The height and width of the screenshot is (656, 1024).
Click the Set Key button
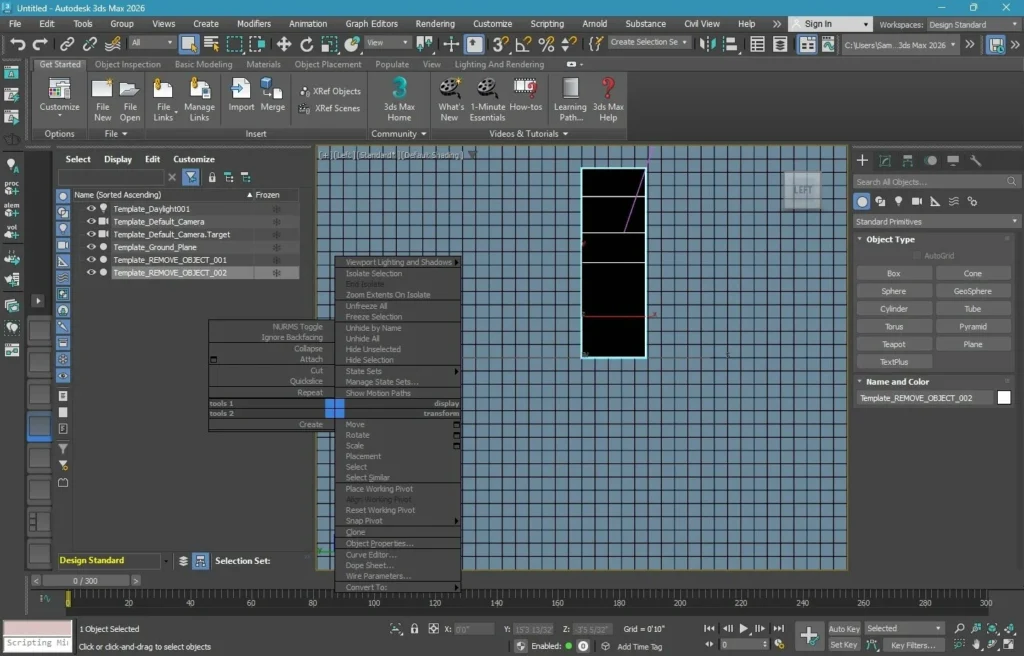coord(844,645)
